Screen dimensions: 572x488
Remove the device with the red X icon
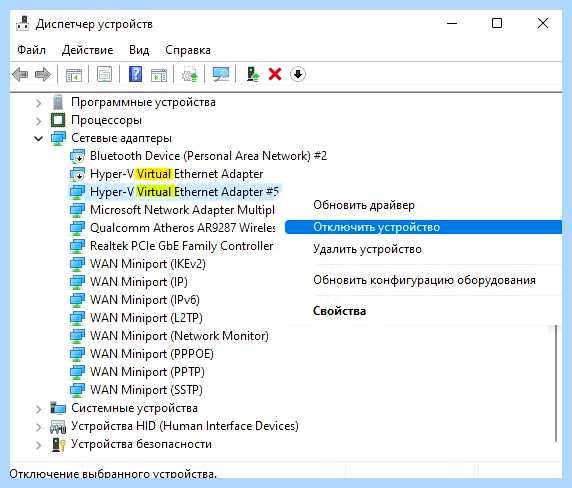point(275,74)
